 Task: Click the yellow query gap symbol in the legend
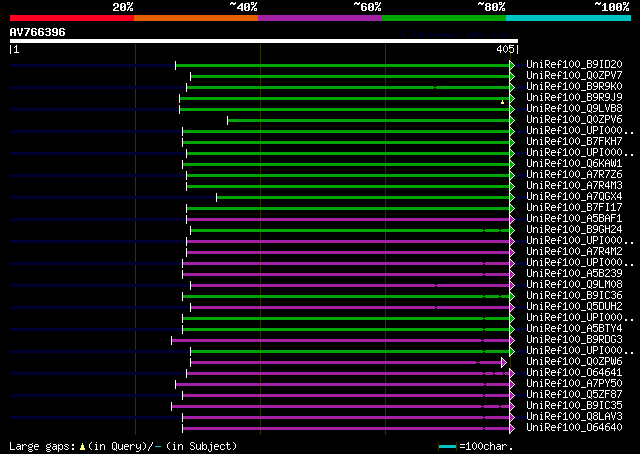tap(82, 447)
